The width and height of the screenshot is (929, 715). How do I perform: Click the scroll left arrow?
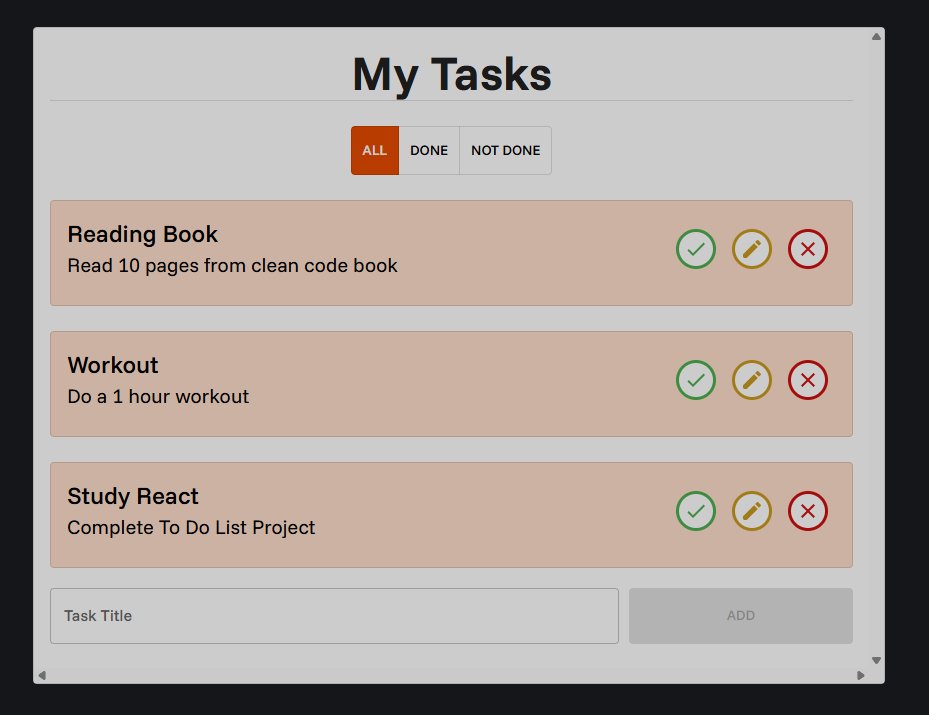pos(42,675)
